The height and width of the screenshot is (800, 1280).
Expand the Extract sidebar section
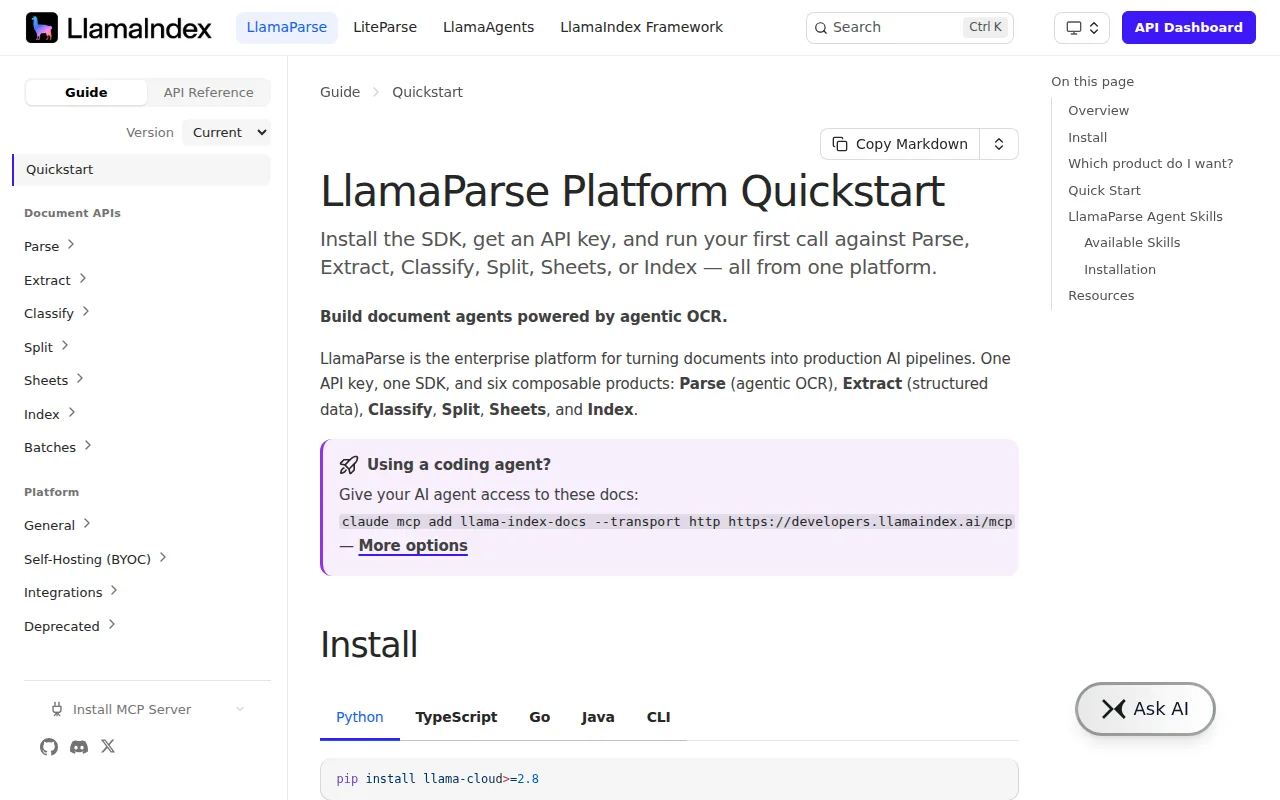tap(56, 280)
